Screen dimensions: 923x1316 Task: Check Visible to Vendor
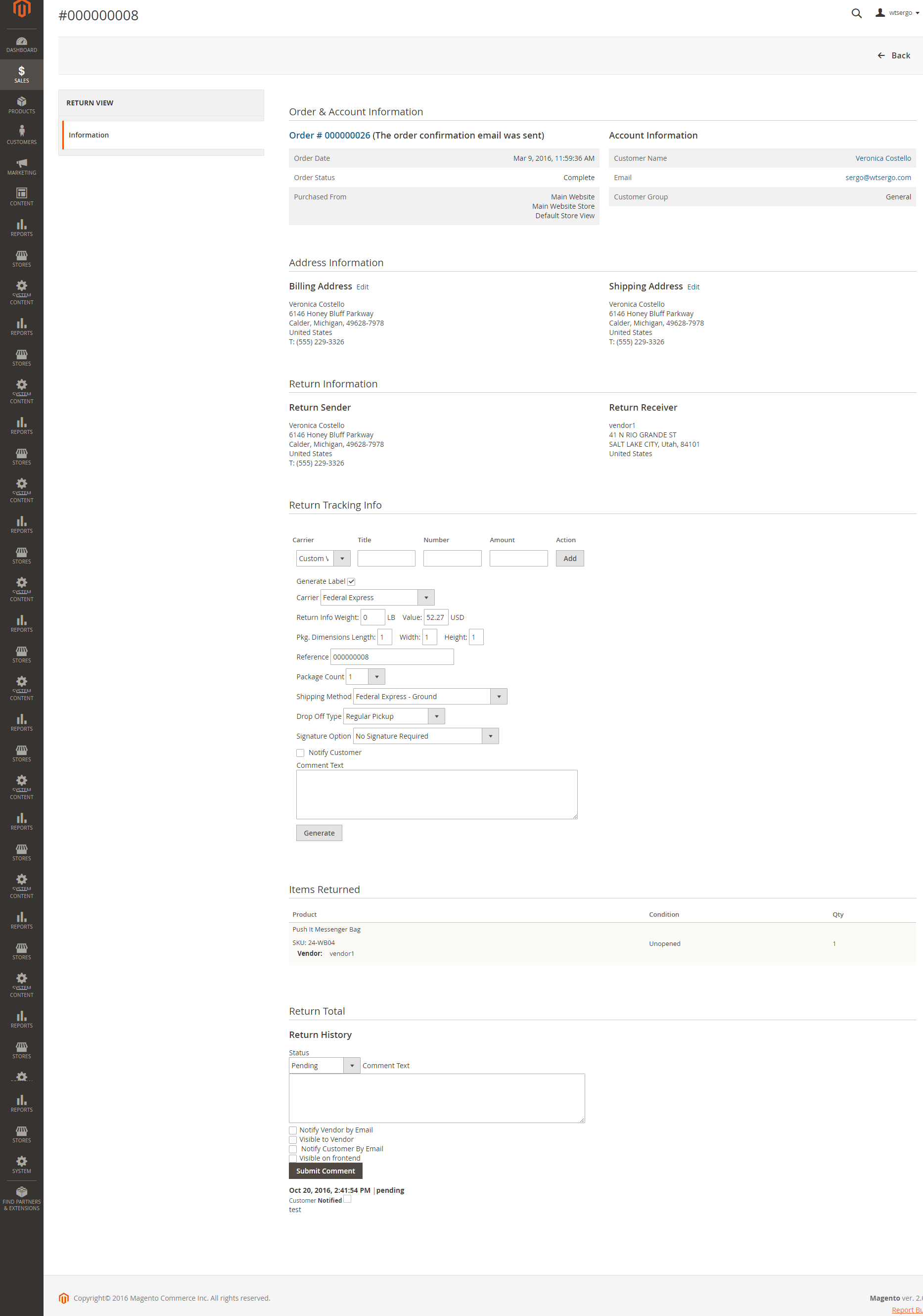click(293, 1140)
